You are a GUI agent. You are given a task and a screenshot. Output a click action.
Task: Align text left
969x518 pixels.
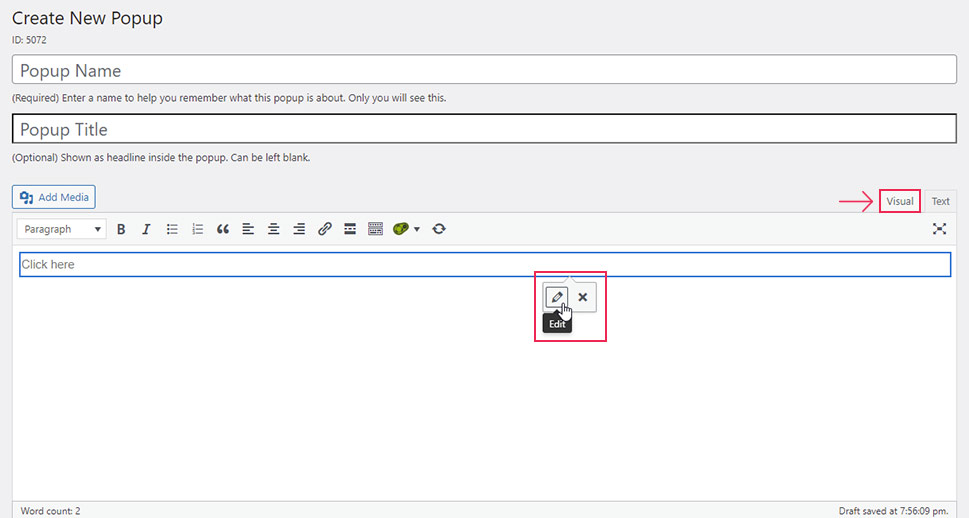pos(248,229)
